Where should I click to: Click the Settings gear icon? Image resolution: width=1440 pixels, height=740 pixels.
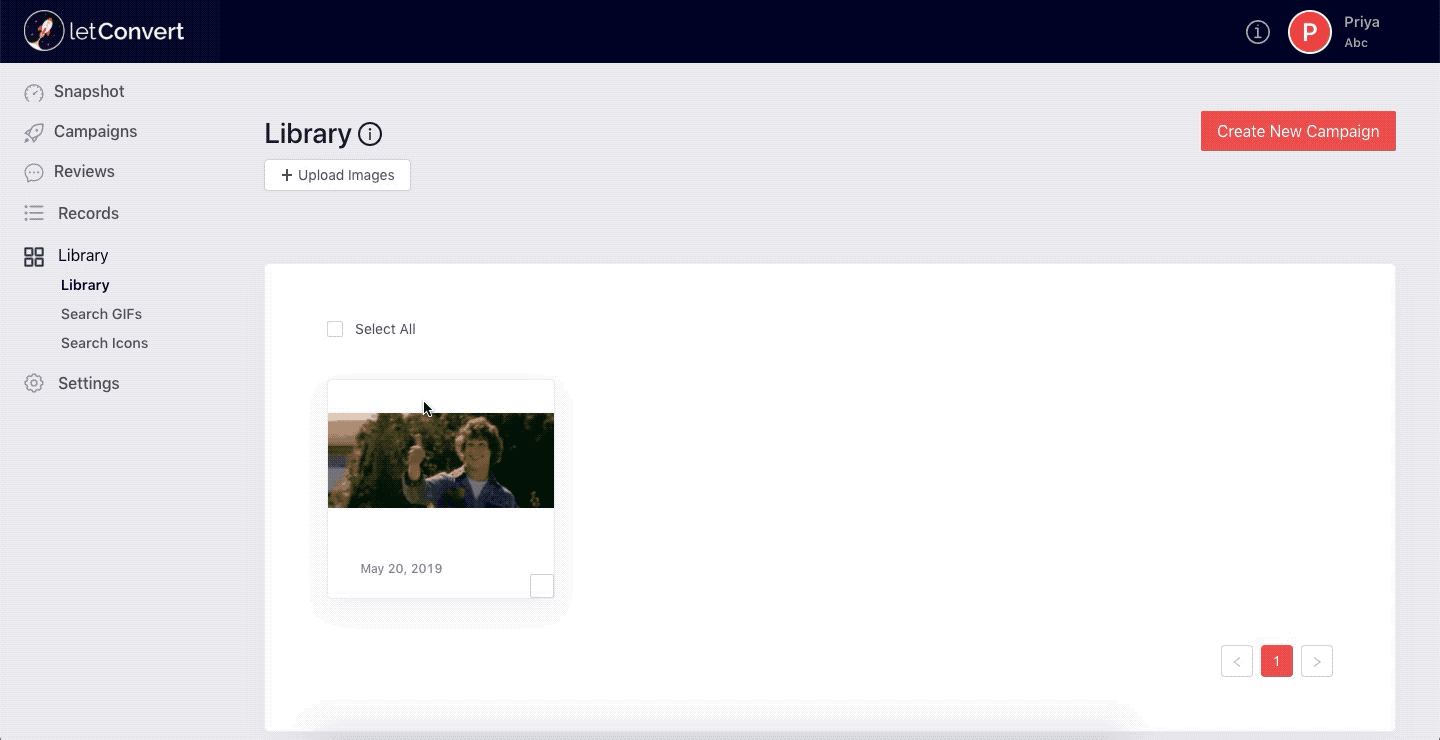point(34,383)
